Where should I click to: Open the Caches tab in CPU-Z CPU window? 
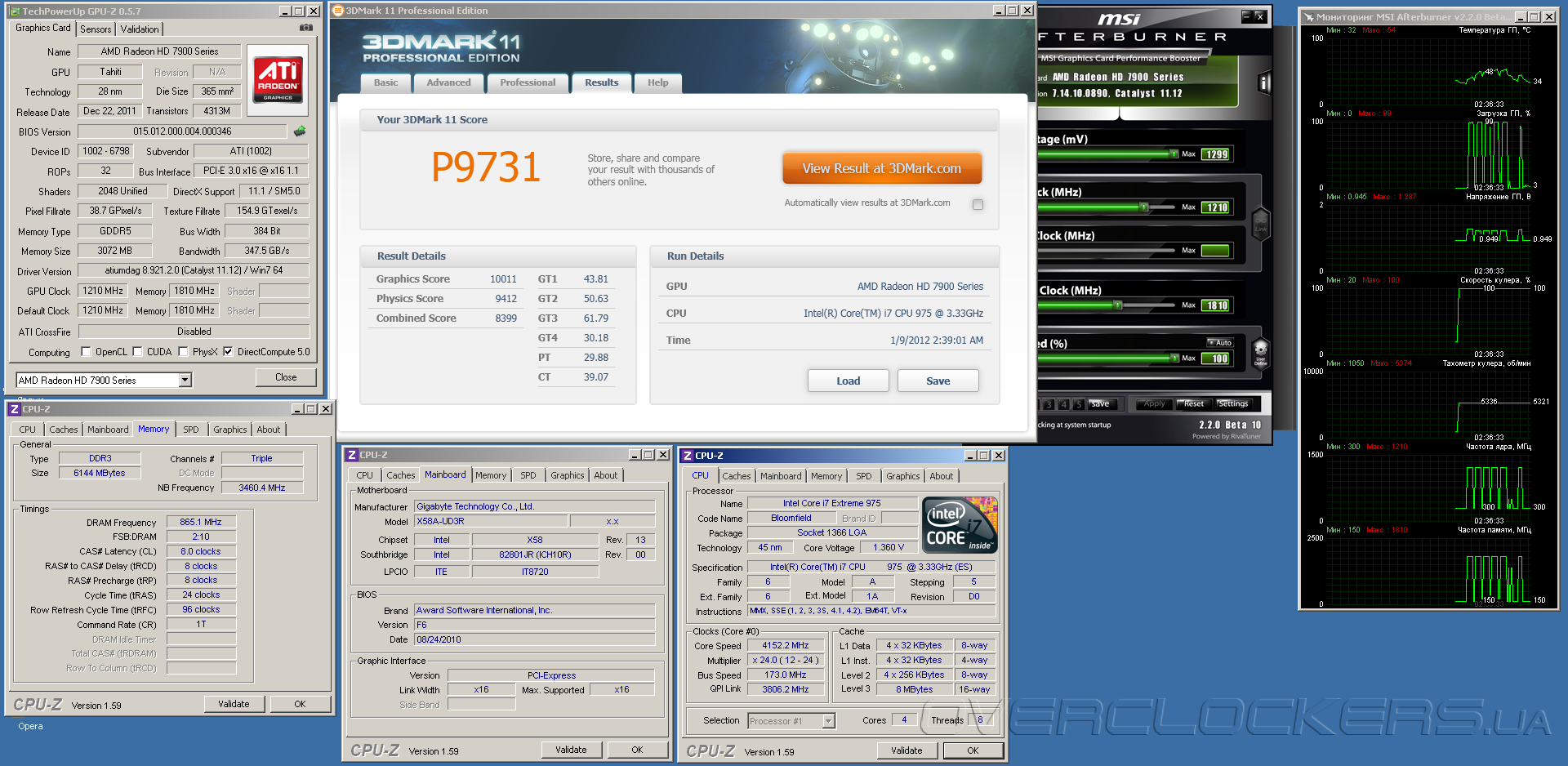pos(737,476)
